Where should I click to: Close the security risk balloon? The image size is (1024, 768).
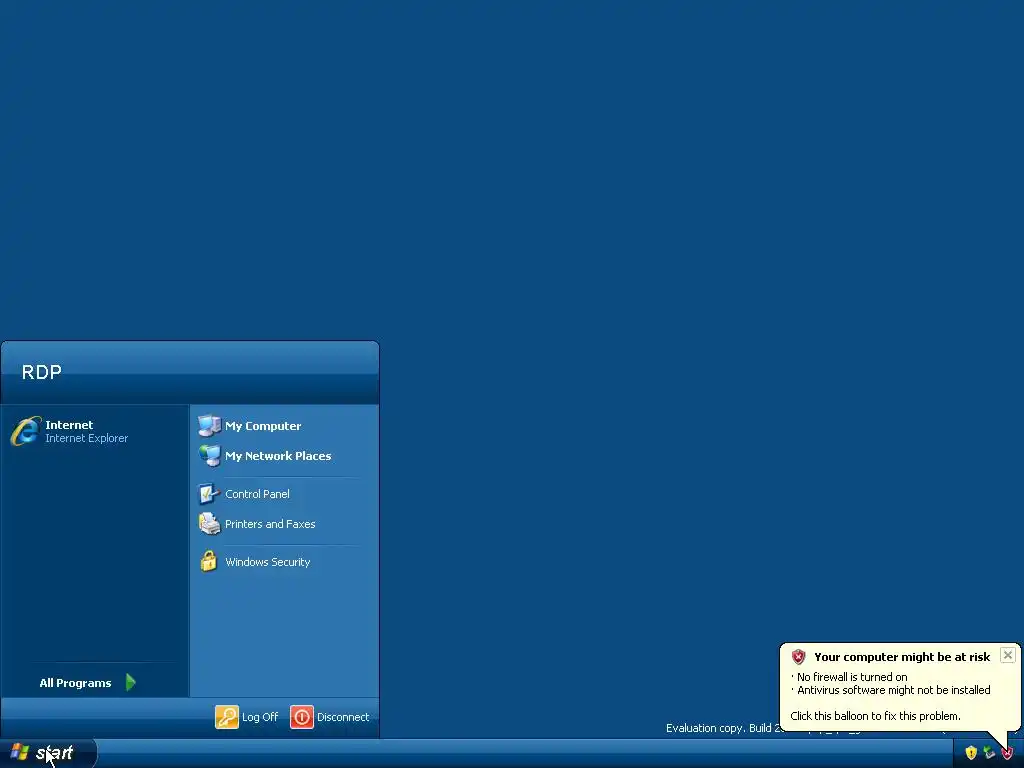tap(1008, 655)
